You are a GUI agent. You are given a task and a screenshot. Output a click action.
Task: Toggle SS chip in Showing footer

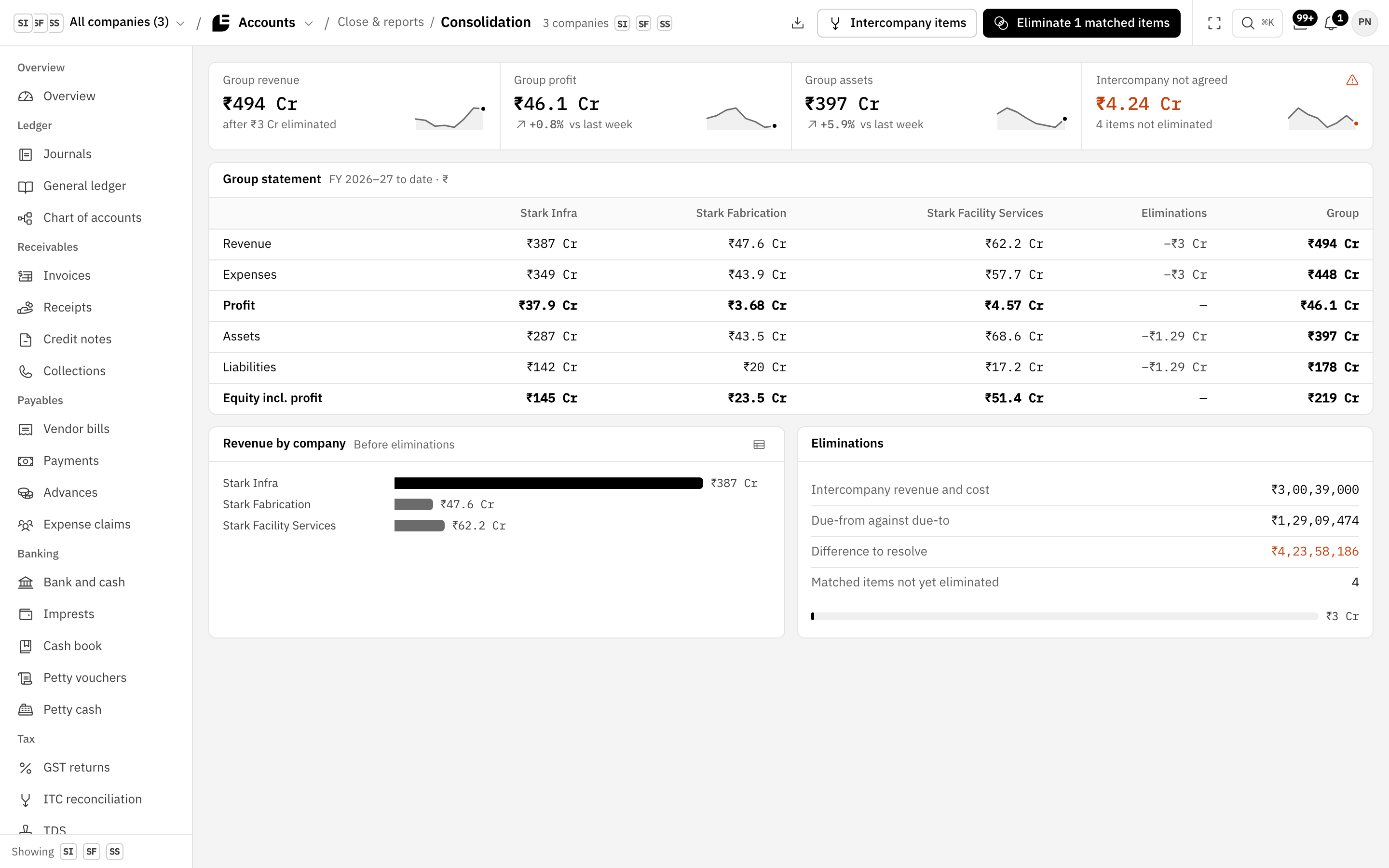pyautogui.click(x=115, y=851)
